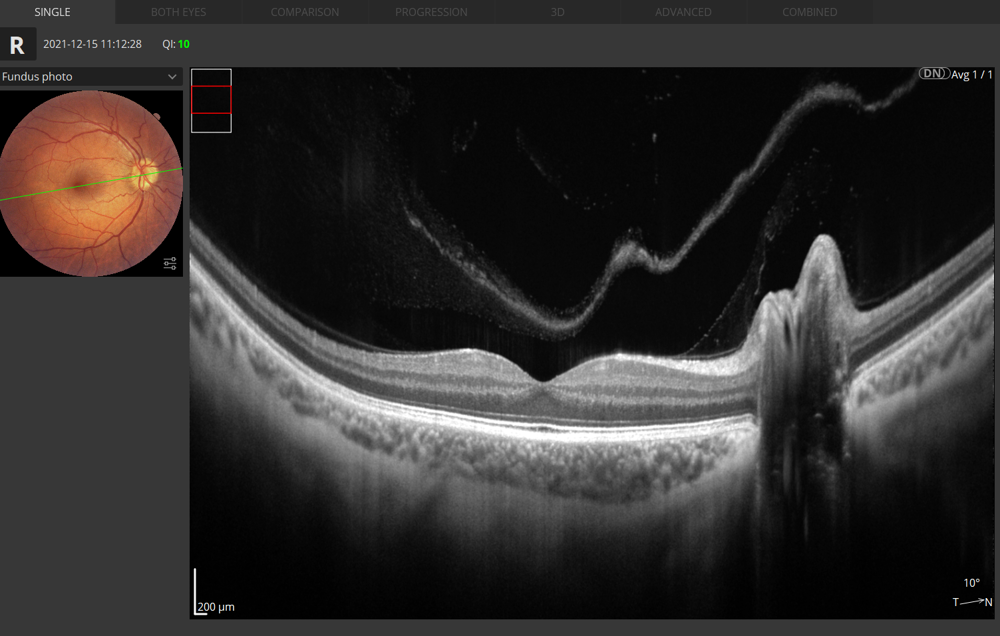
Task: Click the 2021-12-15 scan timestamp
Action: [x=92, y=44]
